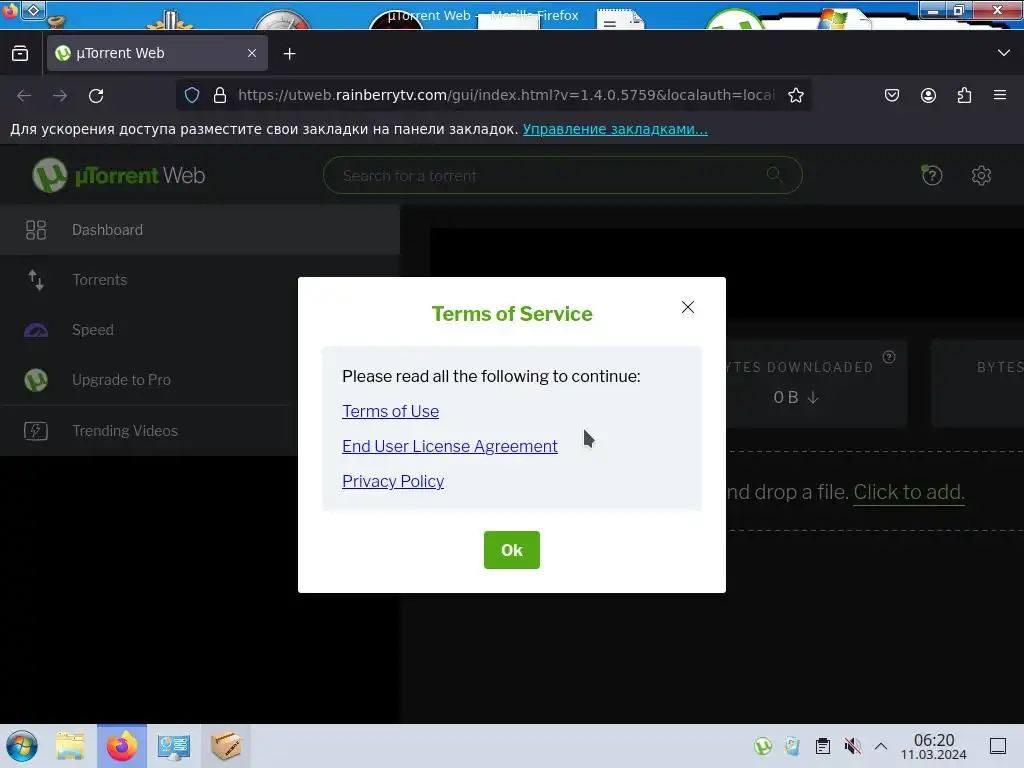
Task: Open End User License Agreement link
Action: (x=450, y=446)
